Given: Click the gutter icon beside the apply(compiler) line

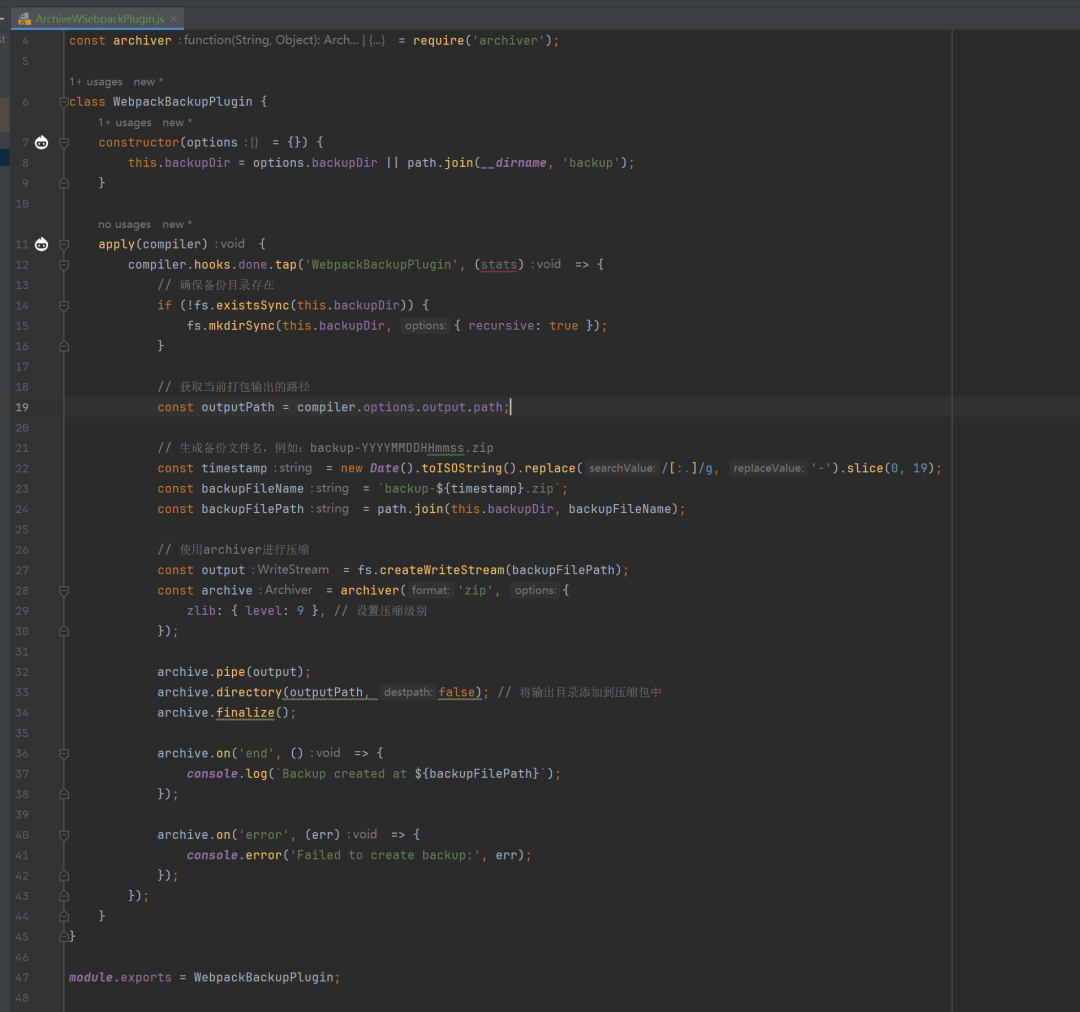Looking at the screenshot, I should tap(41, 245).
